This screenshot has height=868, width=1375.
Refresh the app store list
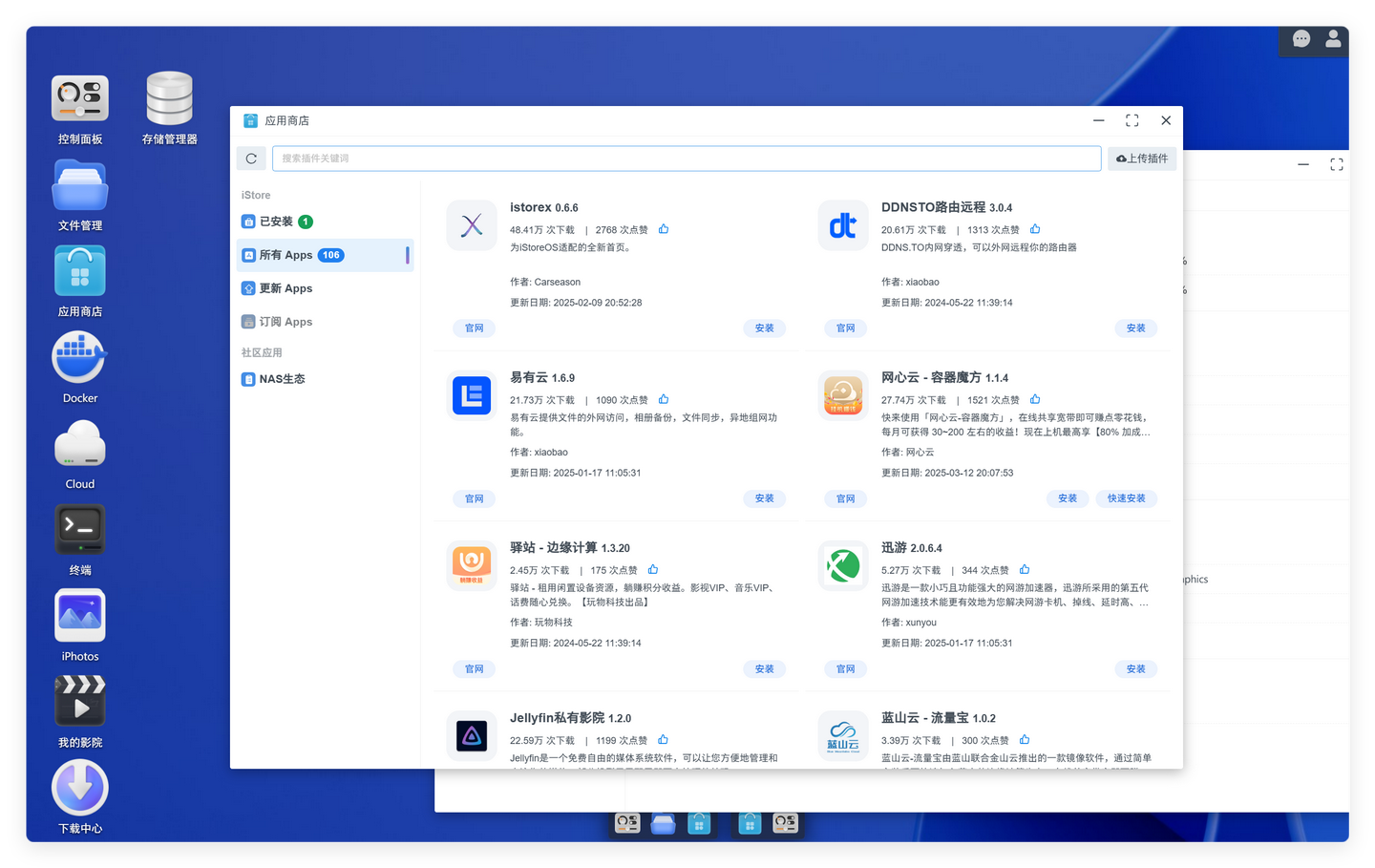click(x=251, y=159)
